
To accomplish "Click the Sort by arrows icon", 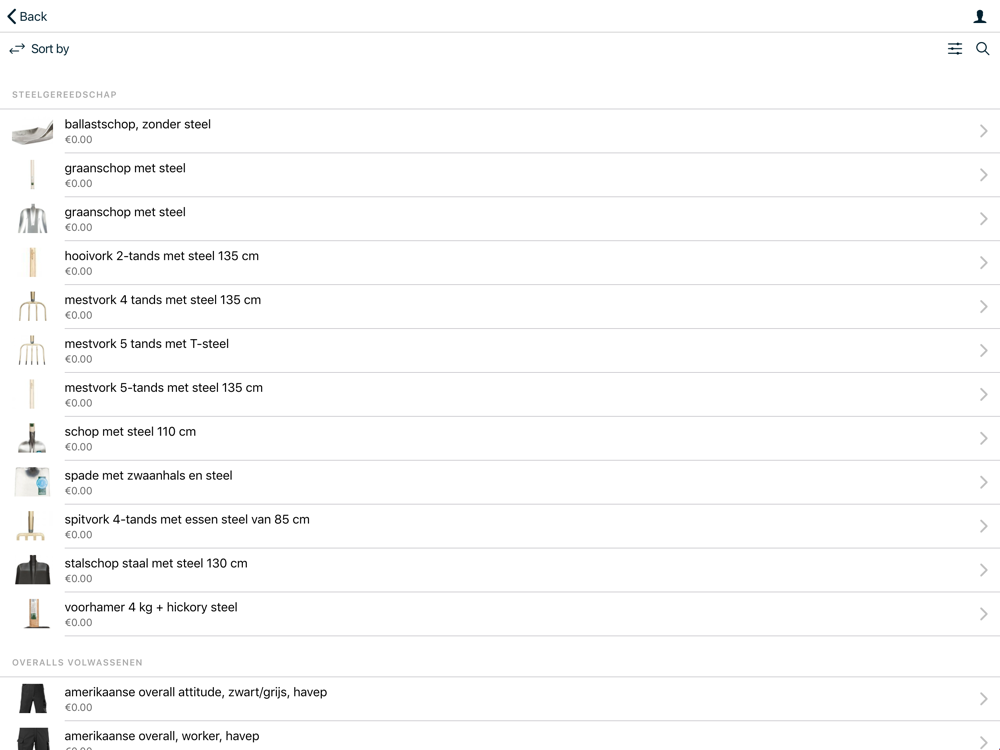I will (x=17, y=48).
